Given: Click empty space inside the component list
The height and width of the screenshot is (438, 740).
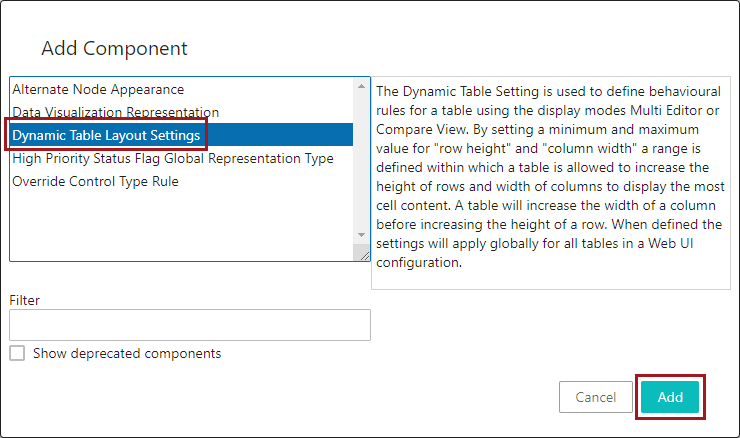Looking at the screenshot, I should click(180, 225).
